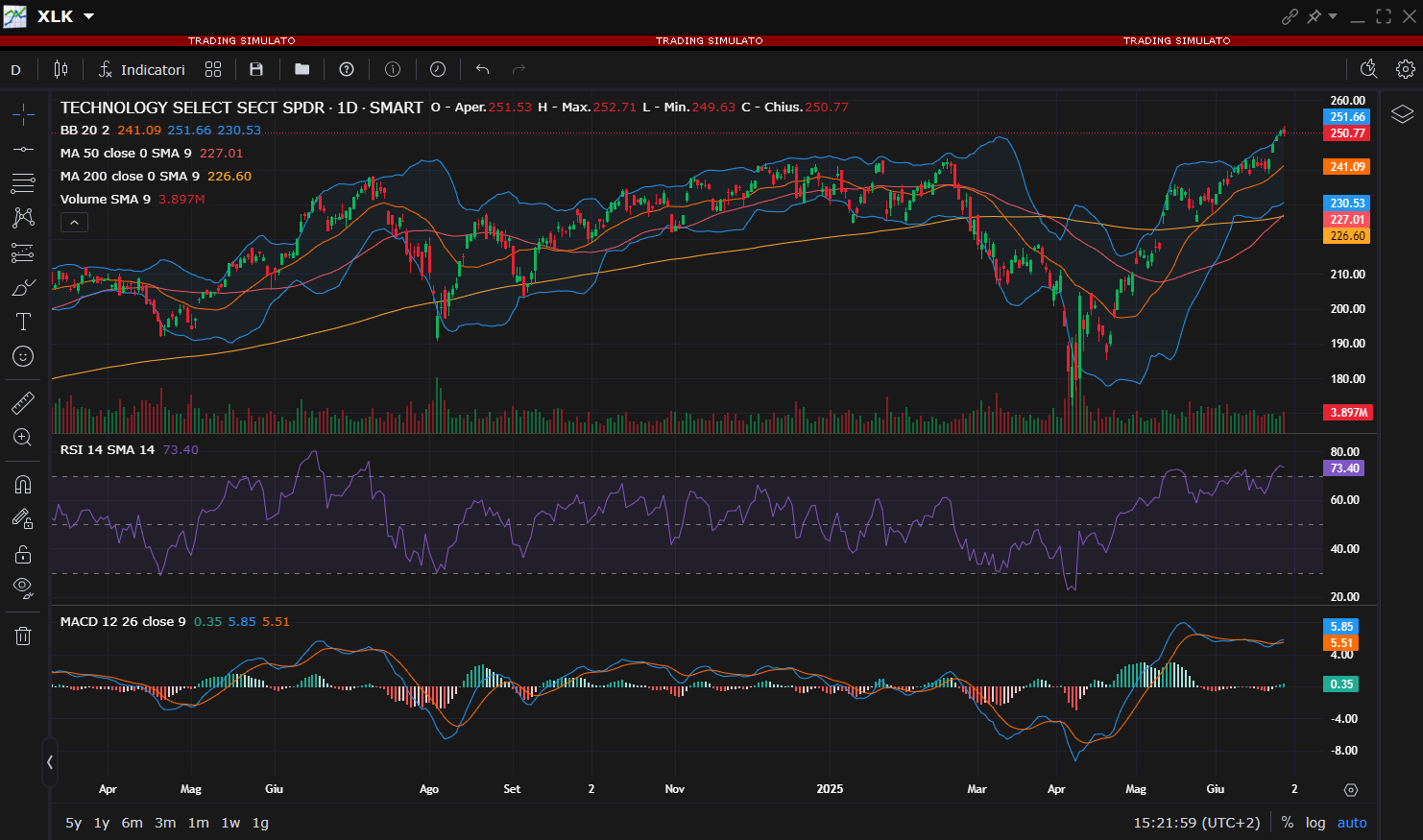Open the object tree layers panel

1402,114
